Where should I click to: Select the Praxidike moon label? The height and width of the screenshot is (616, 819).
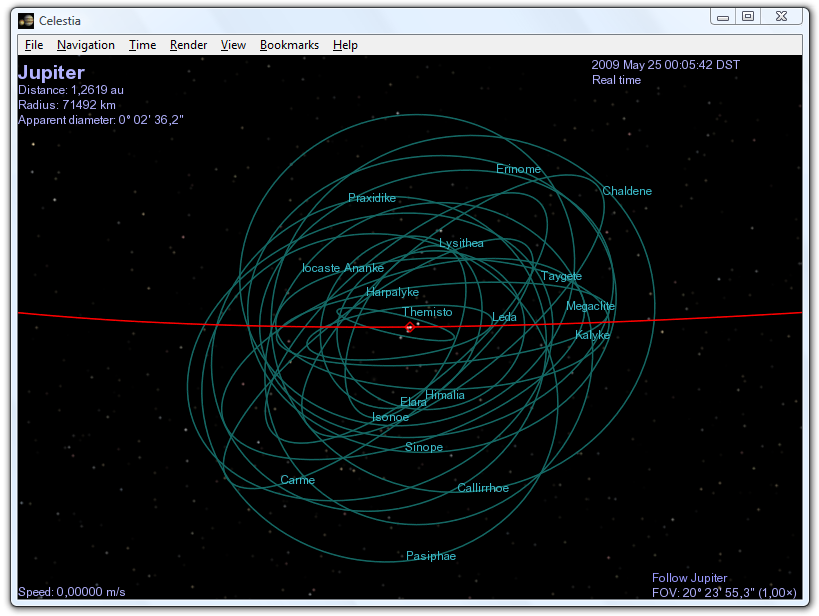click(372, 197)
